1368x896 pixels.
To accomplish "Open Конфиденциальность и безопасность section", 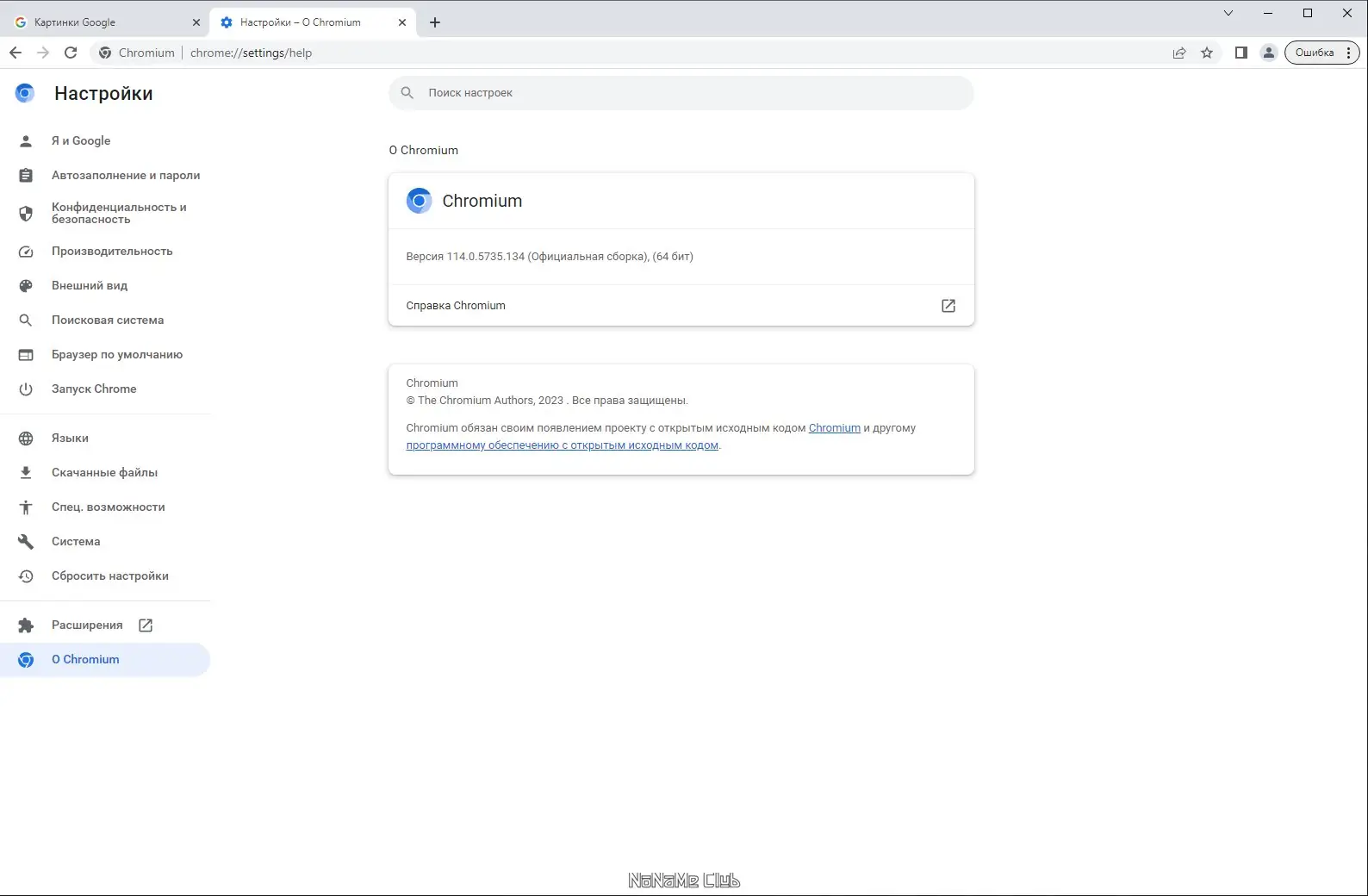I will point(105,214).
